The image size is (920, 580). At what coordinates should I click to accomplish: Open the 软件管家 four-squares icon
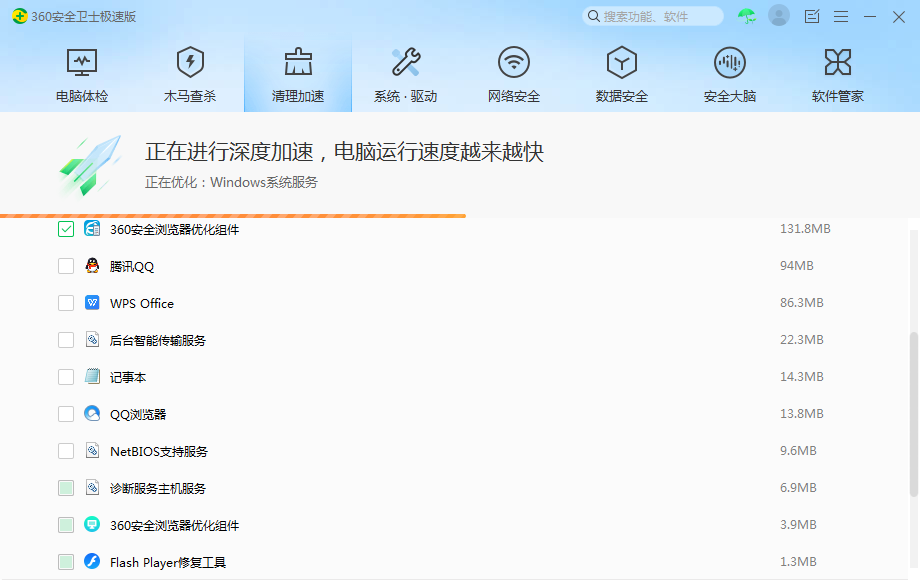pyautogui.click(x=838, y=62)
